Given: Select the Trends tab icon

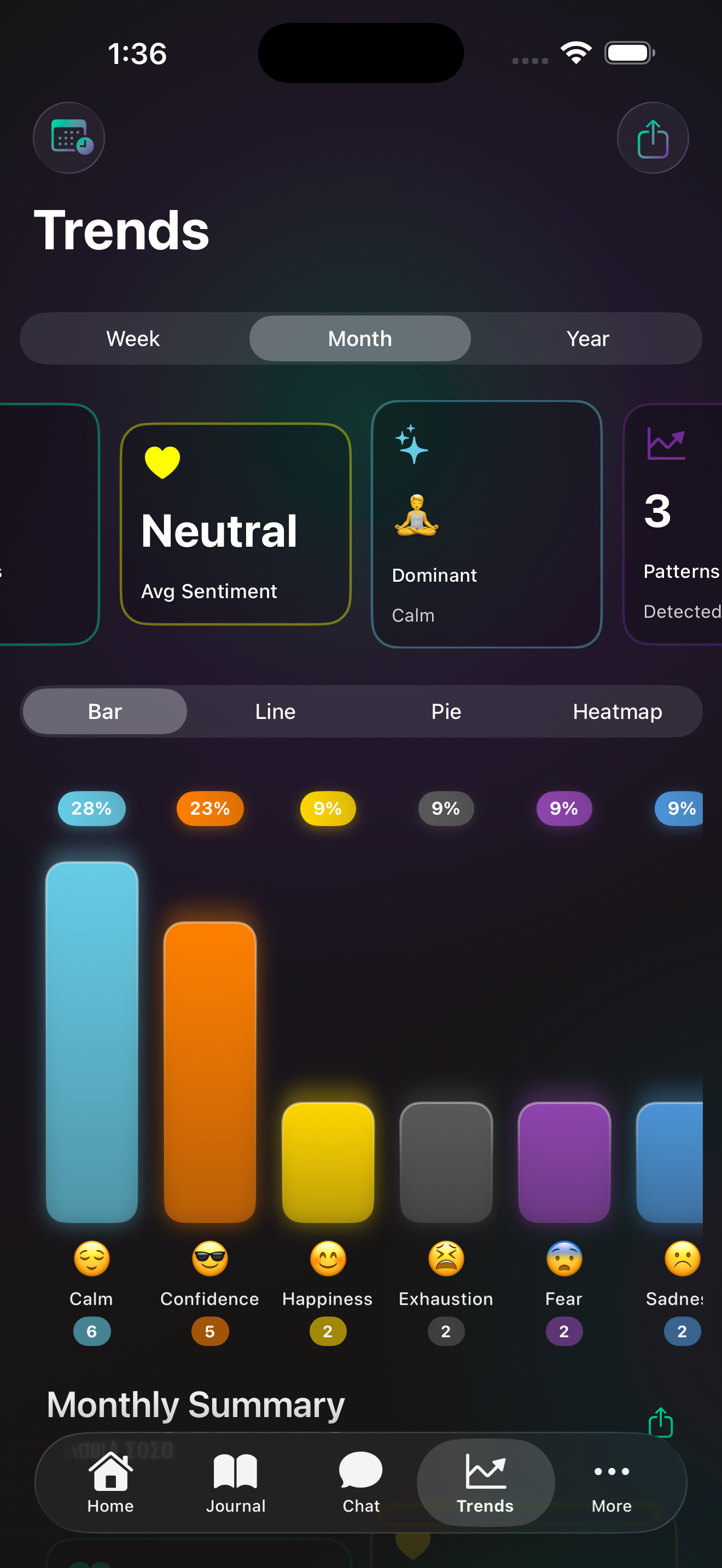Looking at the screenshot, I should pyautogui.click(x=485, y=1483).
